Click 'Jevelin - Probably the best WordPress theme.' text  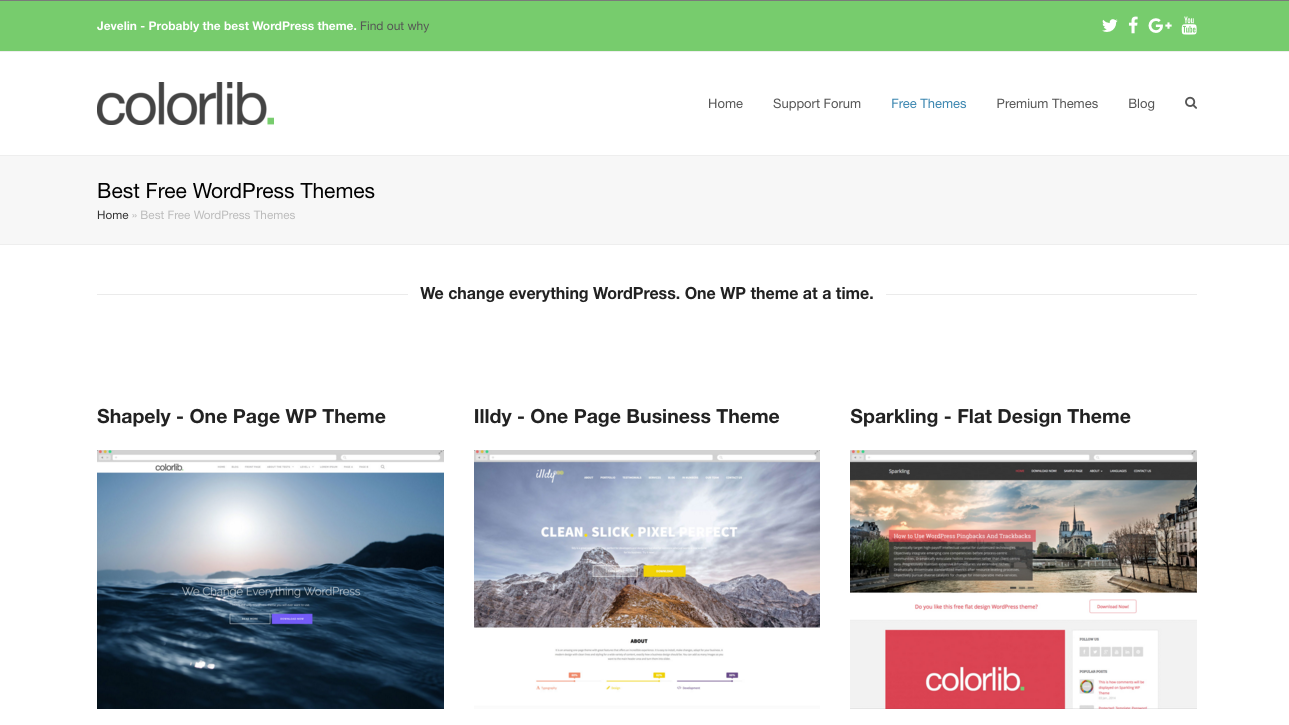click(227, 26)
